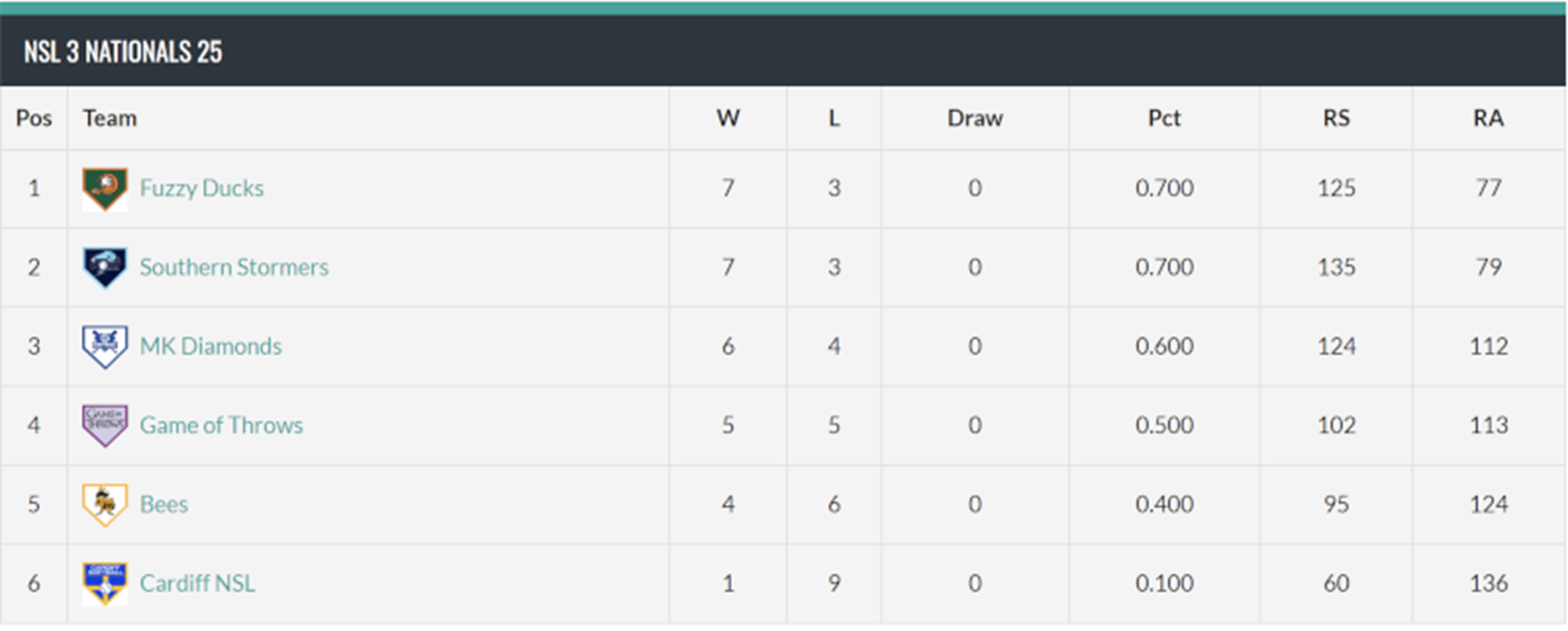The width and height of the screenshot is (1568, 631).
Task: Click the Pct column header
Action: pyautogui.click(x=1164, y=118)
